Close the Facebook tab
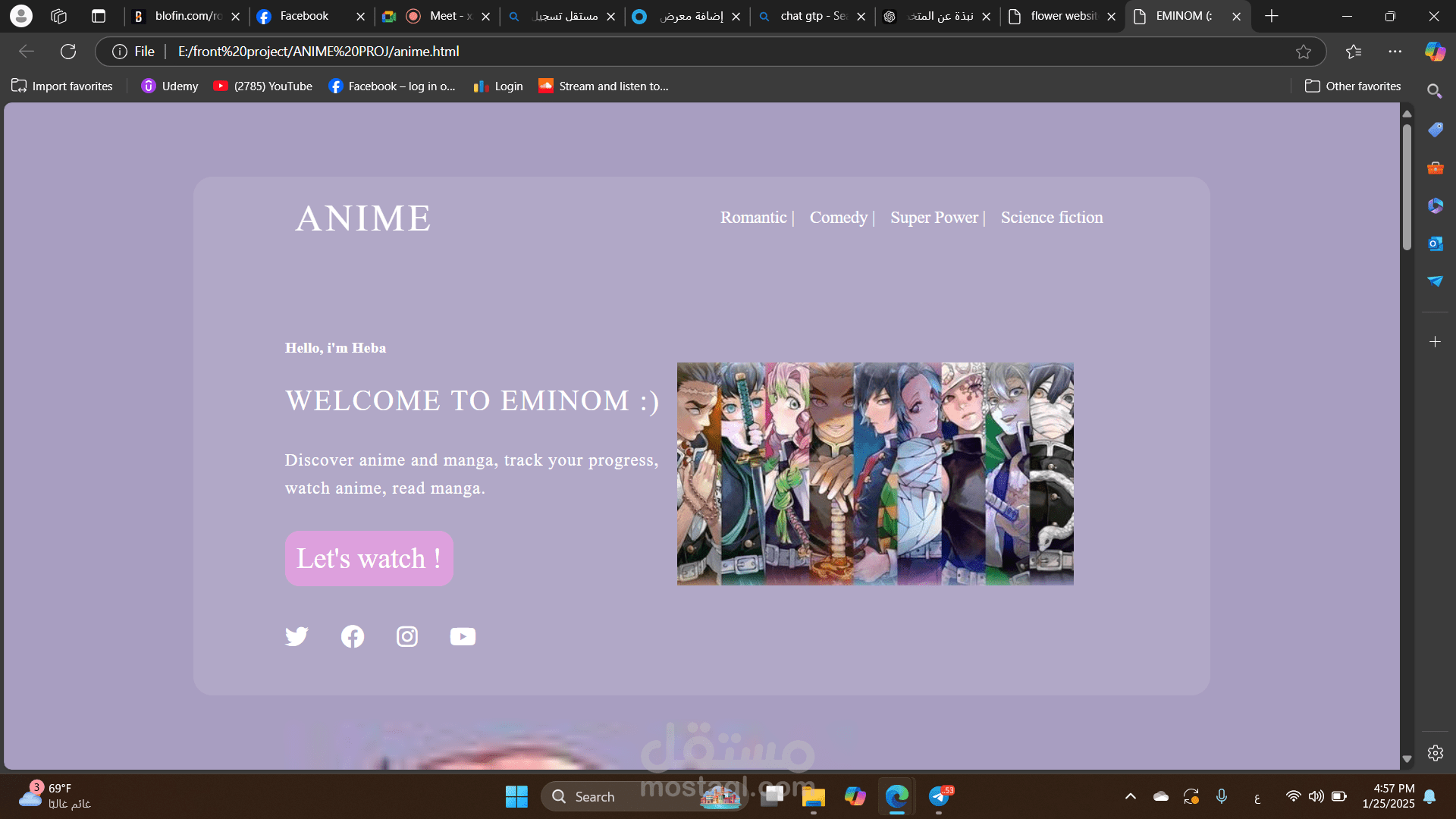1456x819 pixels. (361, 17)
